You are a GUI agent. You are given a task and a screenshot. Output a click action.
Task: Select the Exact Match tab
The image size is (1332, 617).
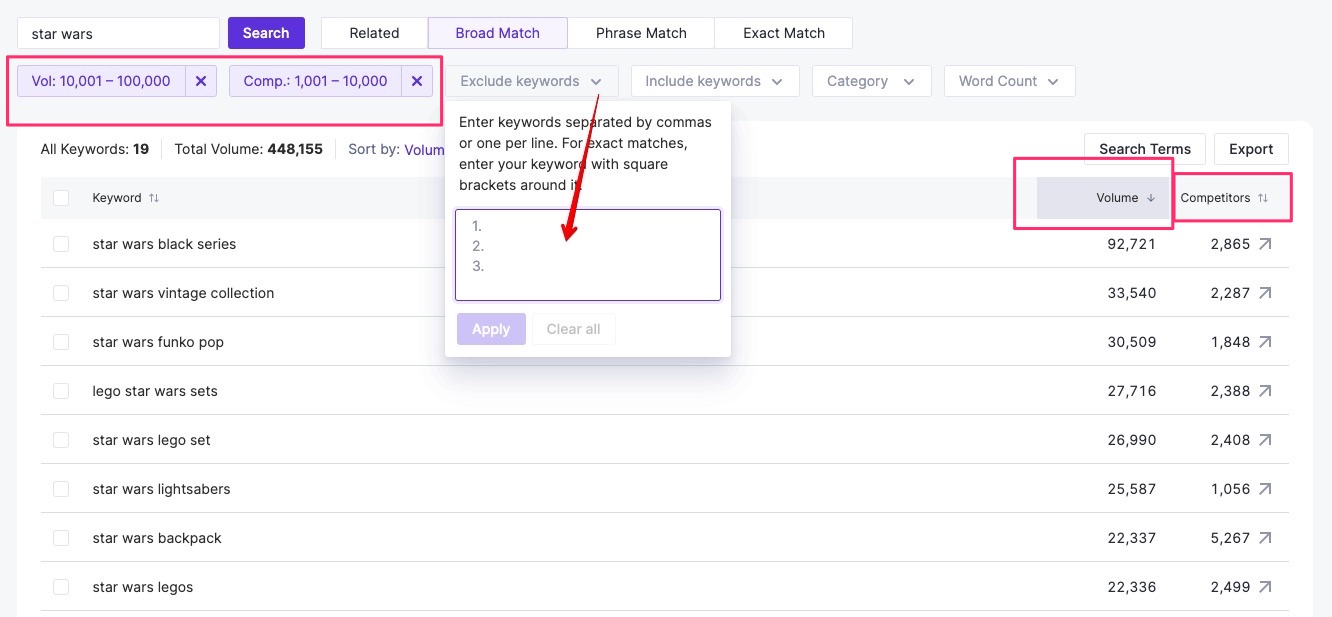point(783,33)
